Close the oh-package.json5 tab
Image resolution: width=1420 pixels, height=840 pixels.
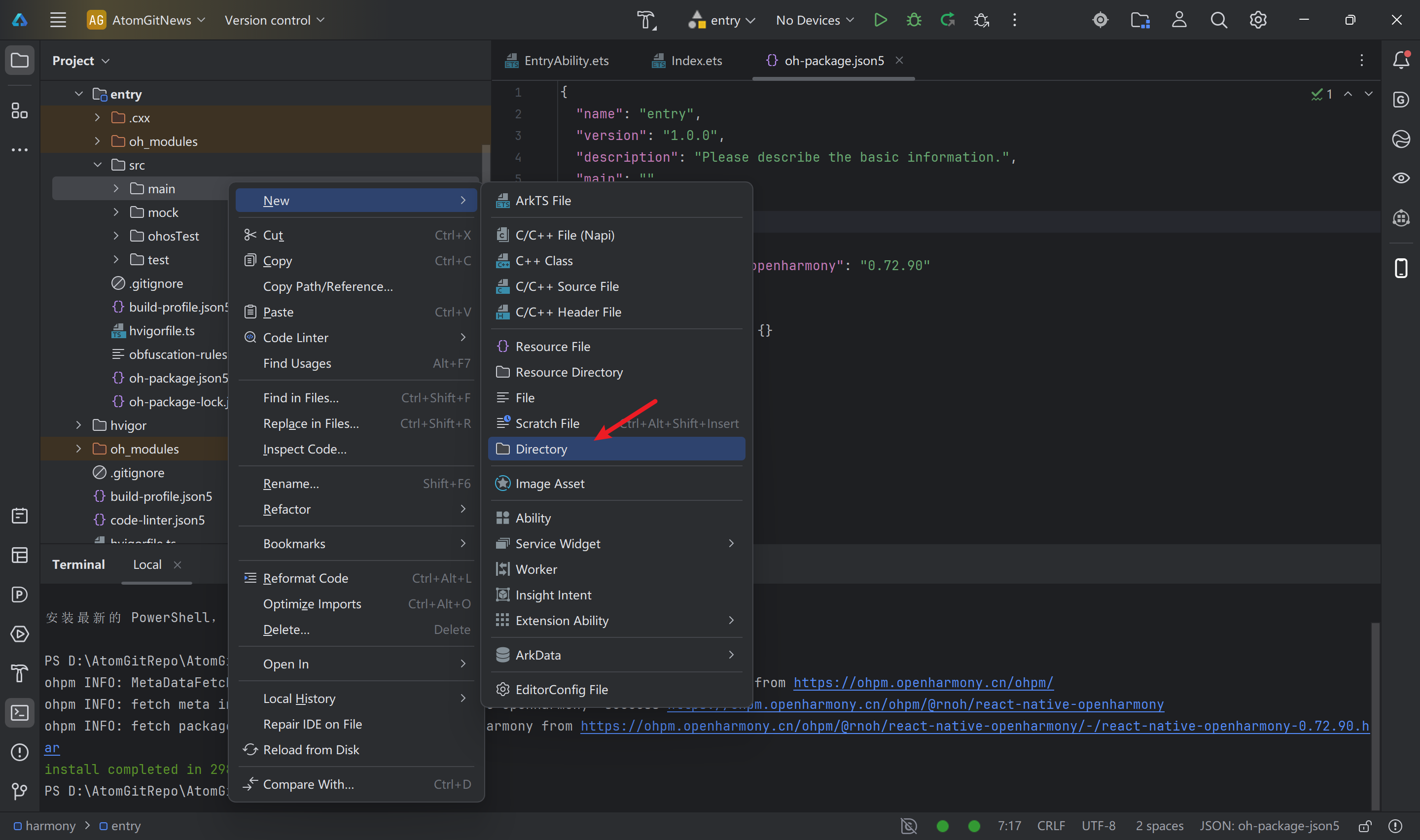(x=899, y=60)
